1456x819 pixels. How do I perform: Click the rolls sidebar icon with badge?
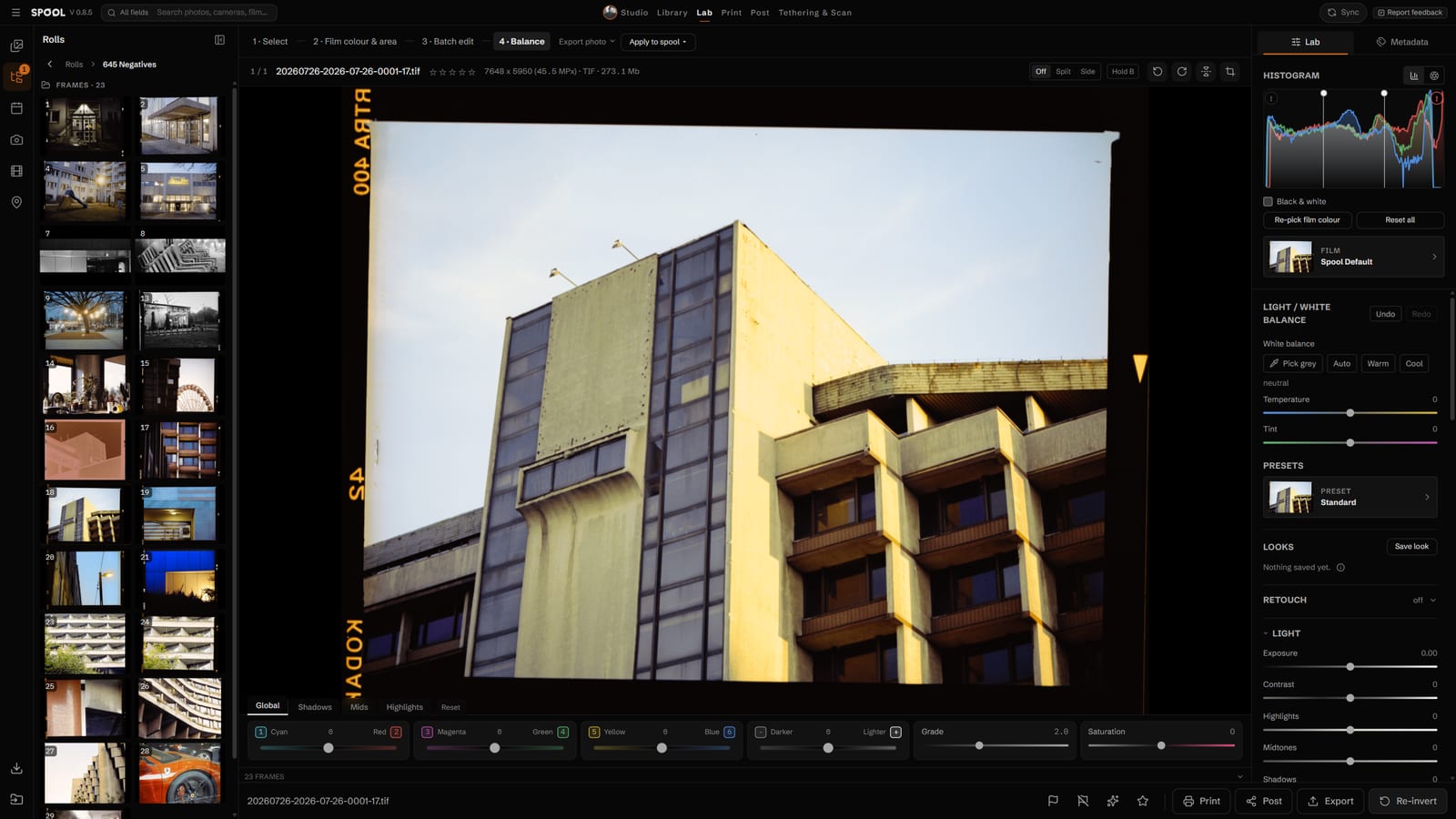coord(16,76)
